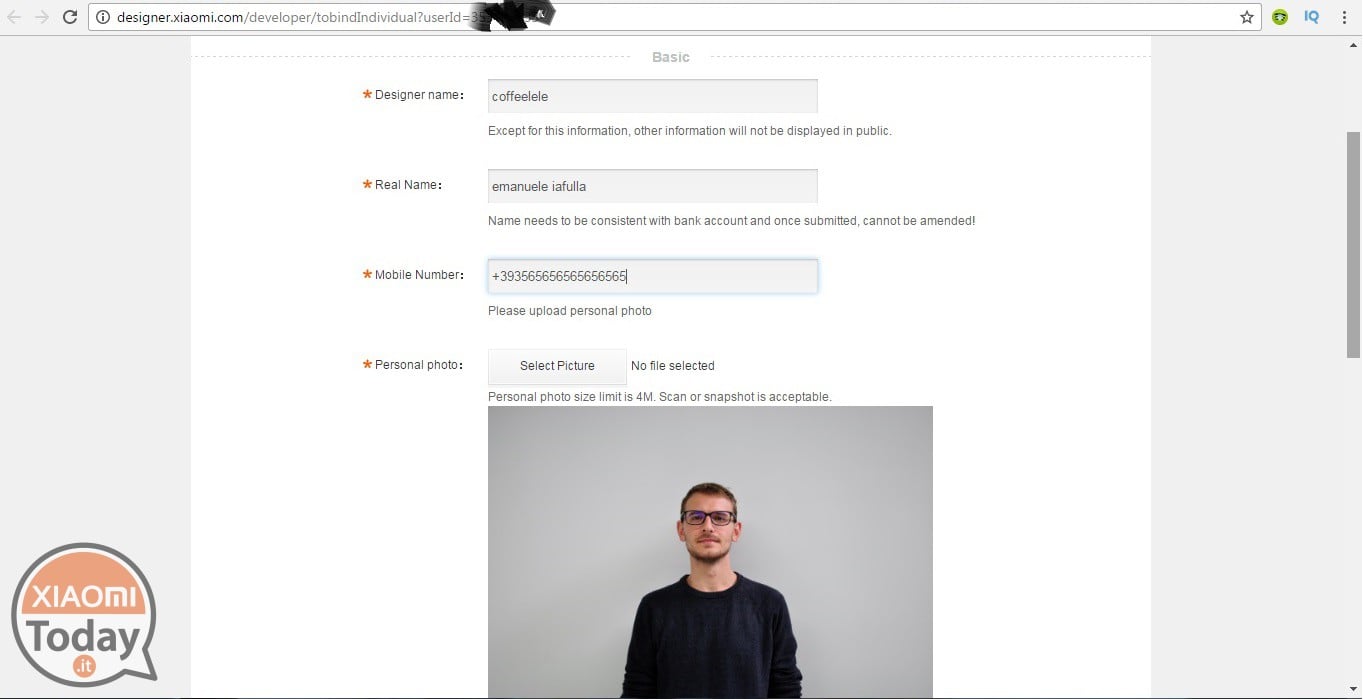Click the Designer name label
Screen dimensions: 1363x699
(418, 95)
